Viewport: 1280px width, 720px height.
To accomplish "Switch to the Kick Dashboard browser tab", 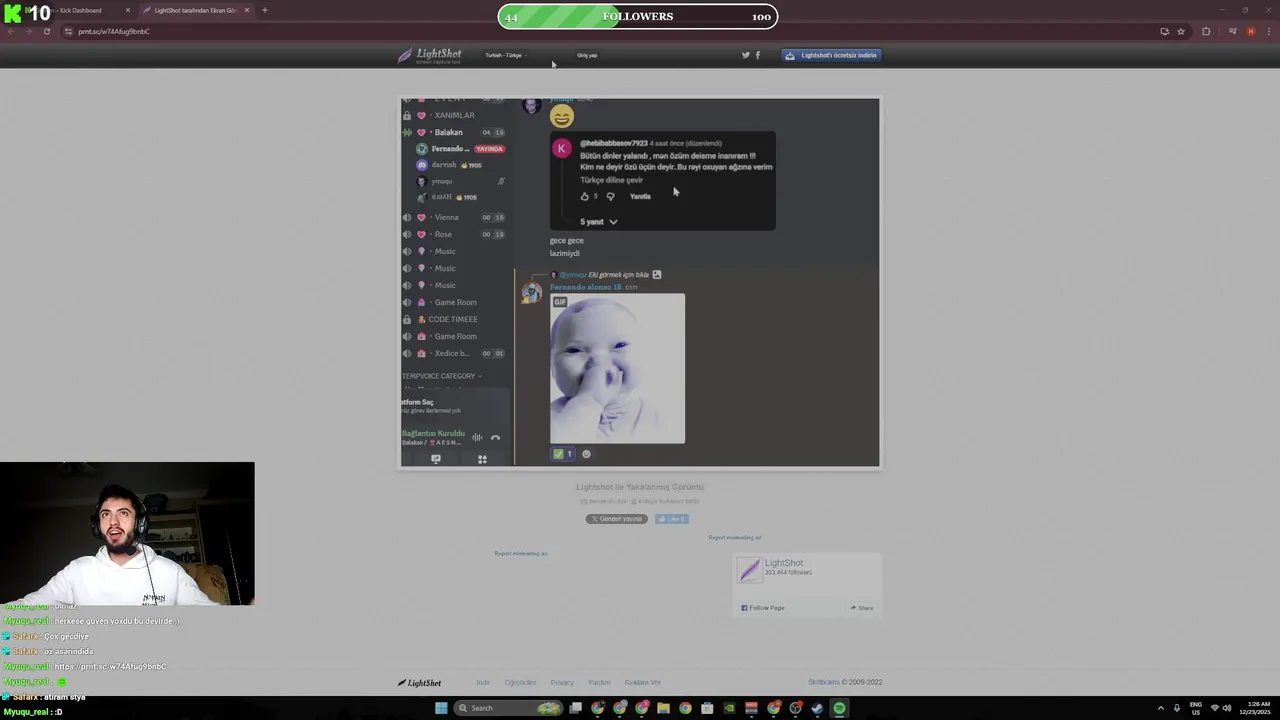I will 80,10.
